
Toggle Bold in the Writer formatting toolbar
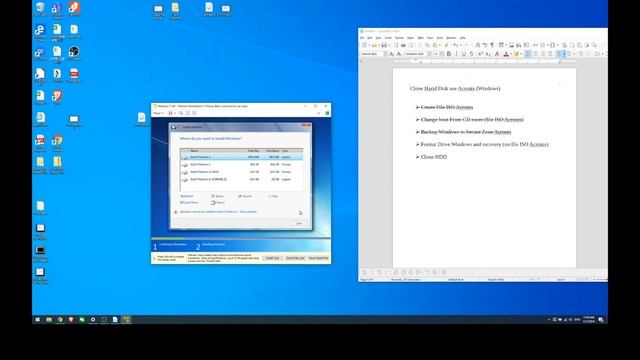(449, 54)
